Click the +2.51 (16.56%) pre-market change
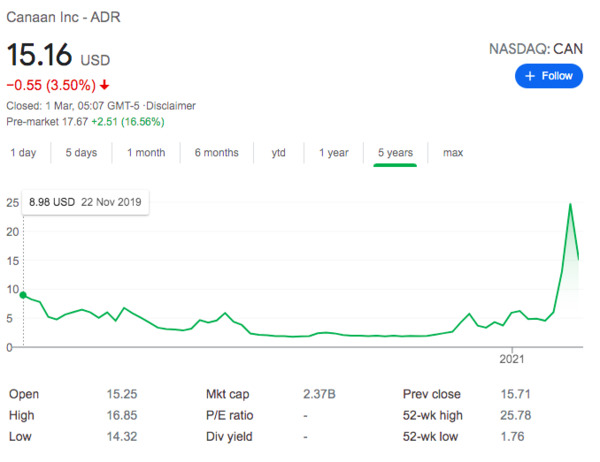Screen dimensions: 600x462 tap(128, 122)
